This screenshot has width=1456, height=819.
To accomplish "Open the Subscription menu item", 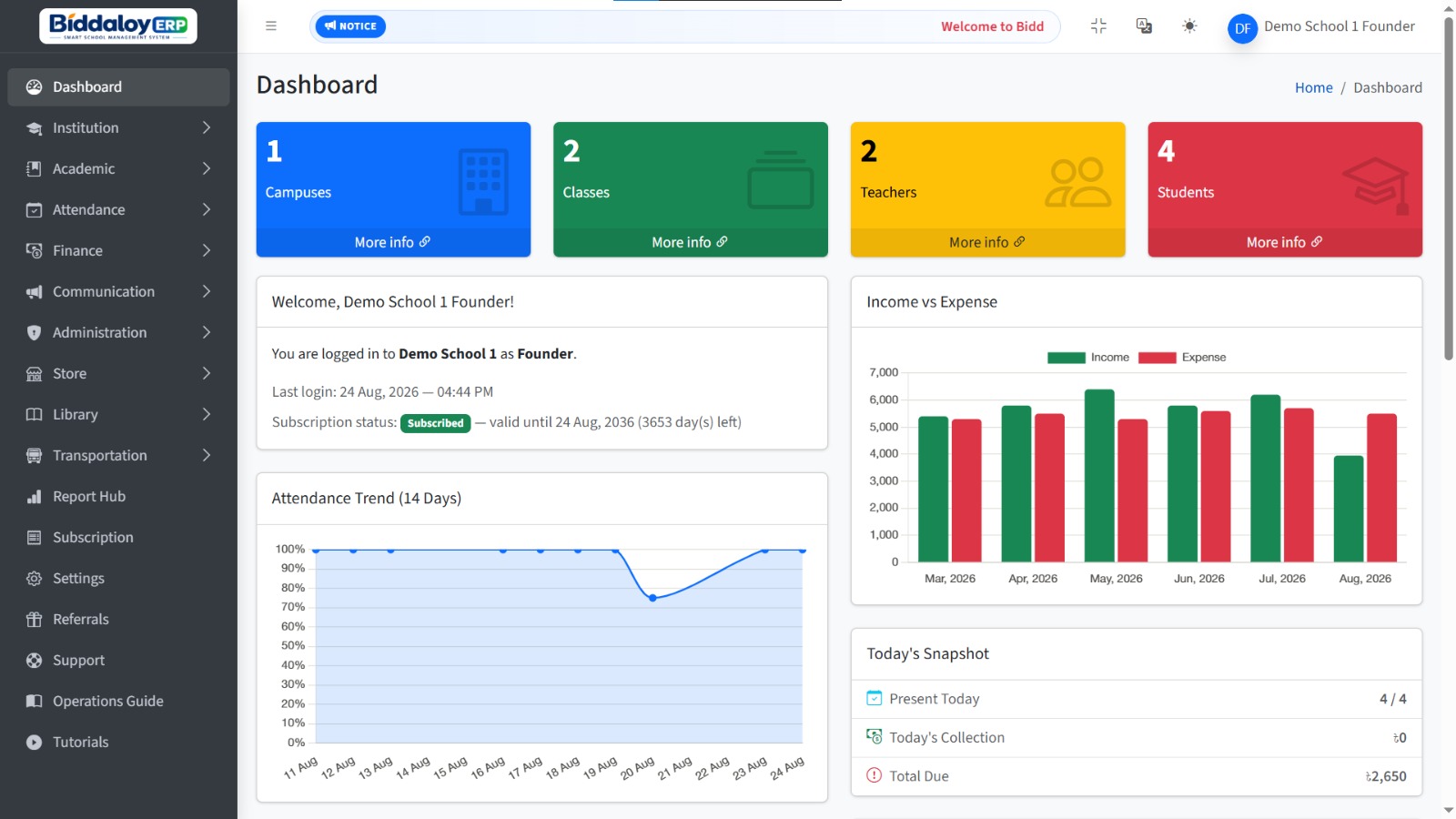I will pyautogui.click(x=118, y=538).
